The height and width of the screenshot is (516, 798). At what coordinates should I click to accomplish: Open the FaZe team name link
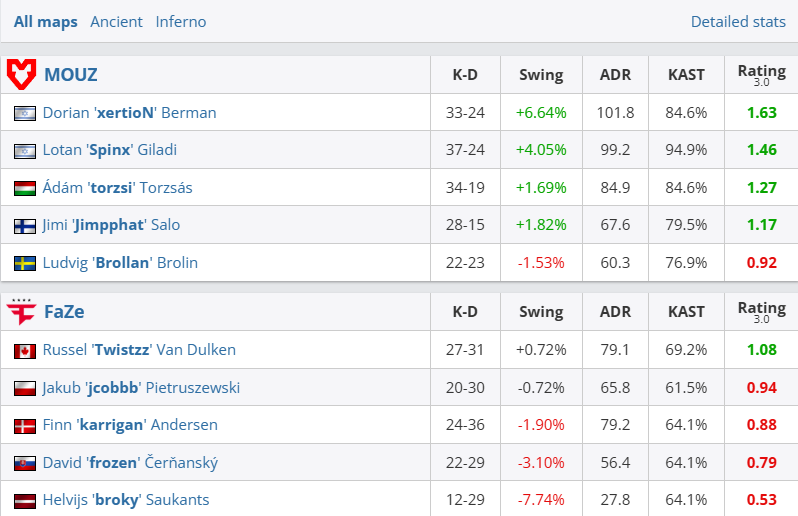point(64,311)
